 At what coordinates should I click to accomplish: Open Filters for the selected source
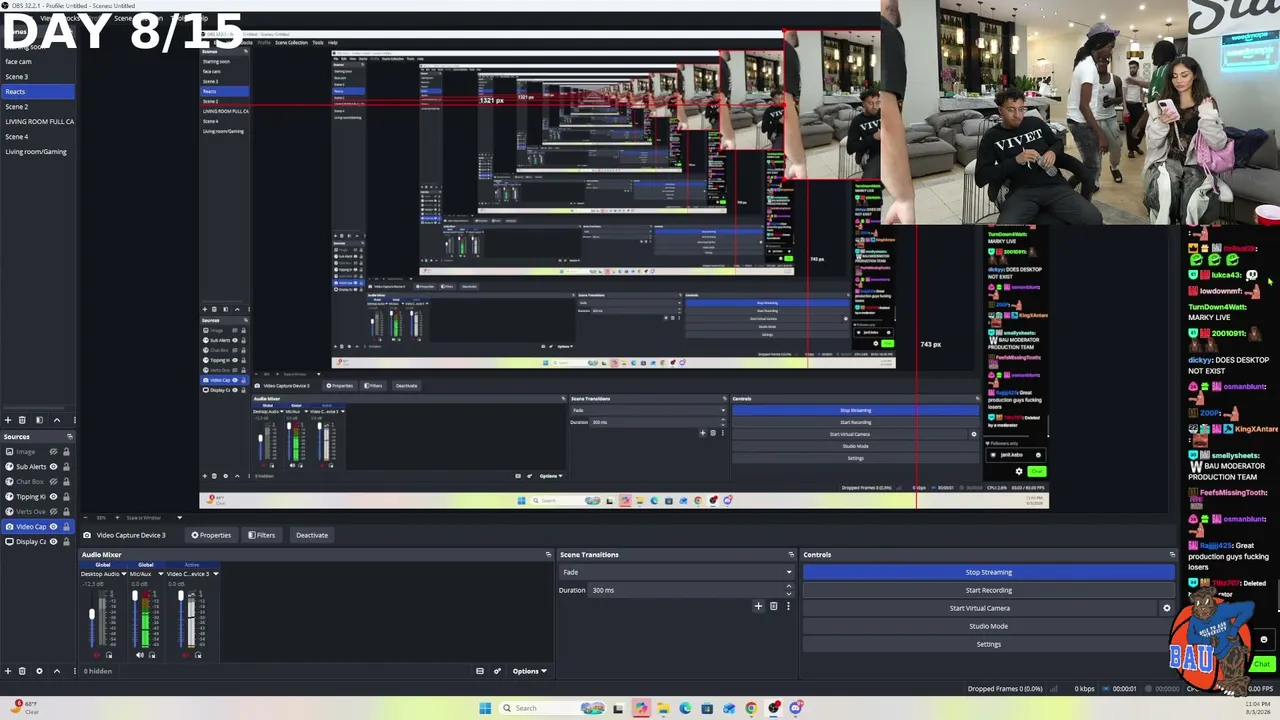pos(261,535)
